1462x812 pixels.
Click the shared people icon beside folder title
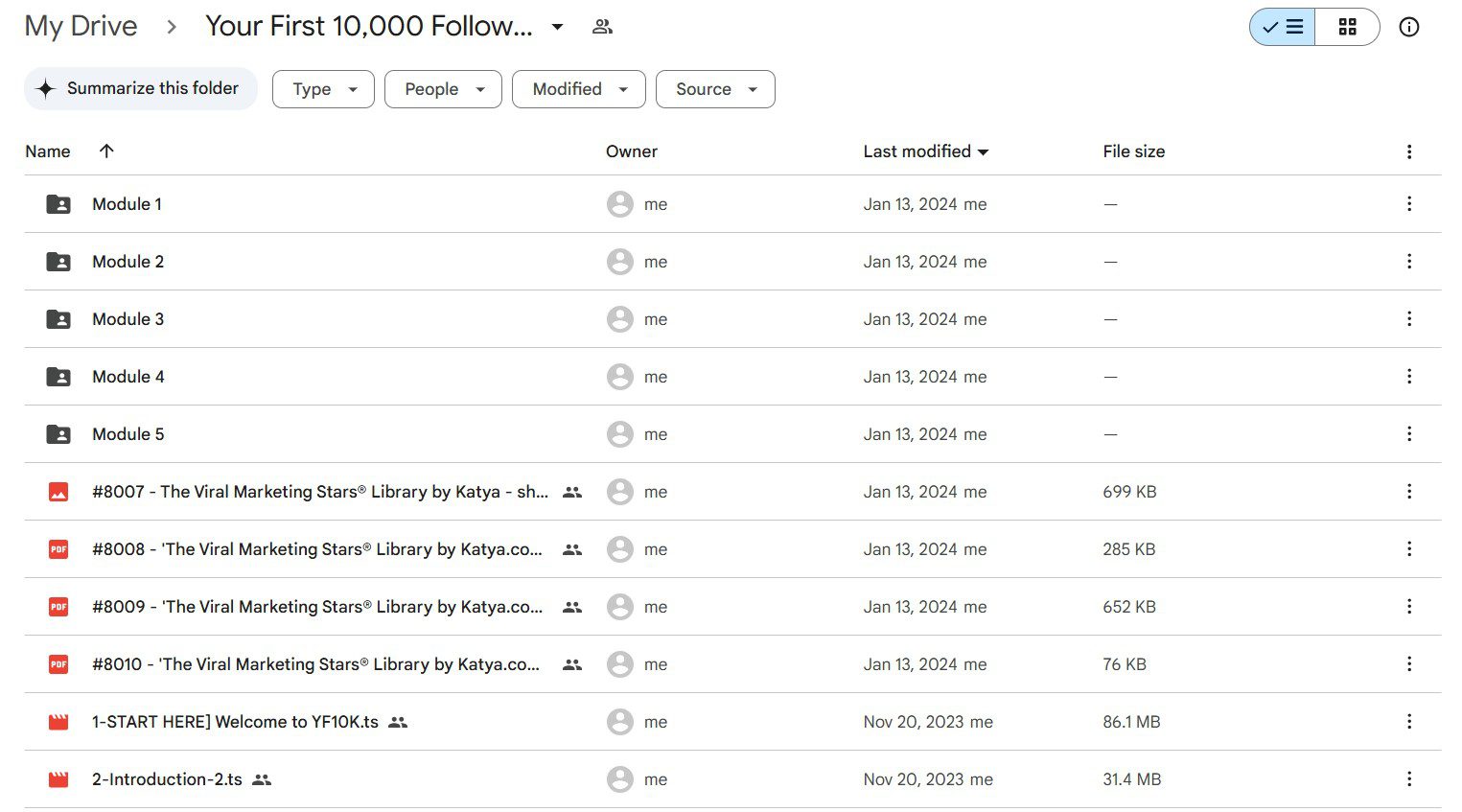click(602, 27)
